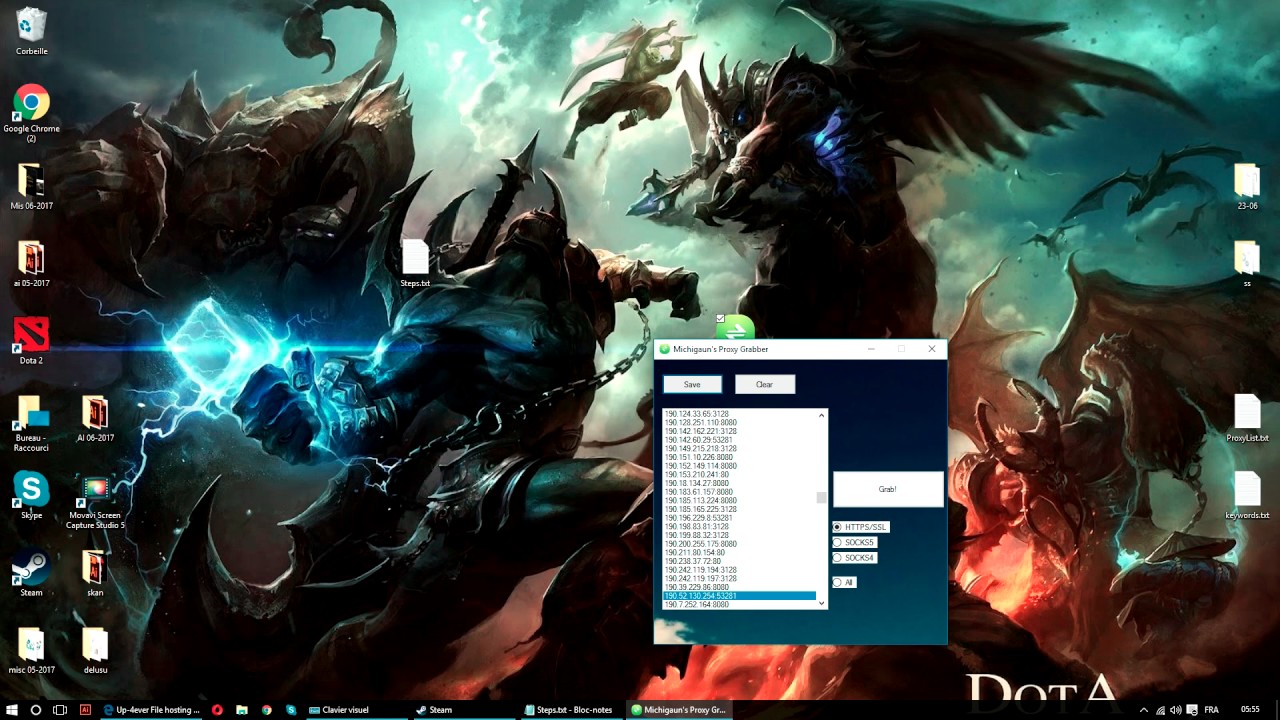Select proxy 190.142.162.221:3128
This screenshot has height=720, width=1280.
pos(701,431)
